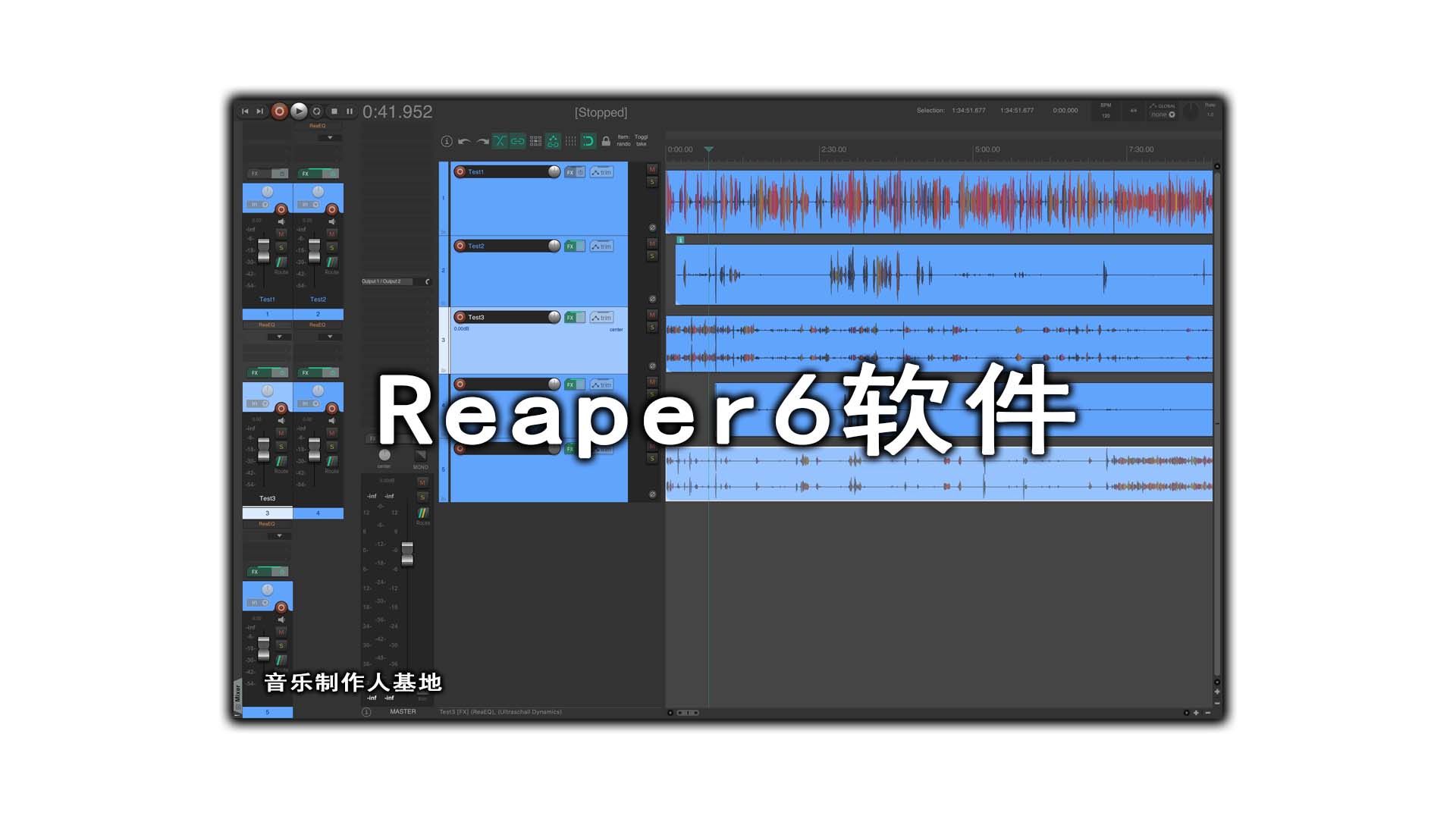Open FX chain for Test2 track
This screenshot has width=1456, height=819.
tap(570, 246)
